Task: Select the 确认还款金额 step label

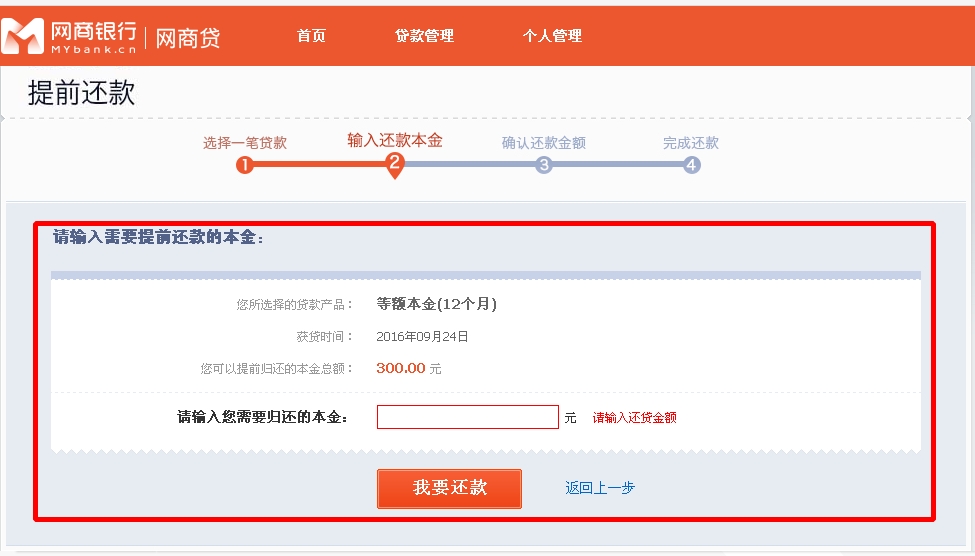Action: pos(544,143)
